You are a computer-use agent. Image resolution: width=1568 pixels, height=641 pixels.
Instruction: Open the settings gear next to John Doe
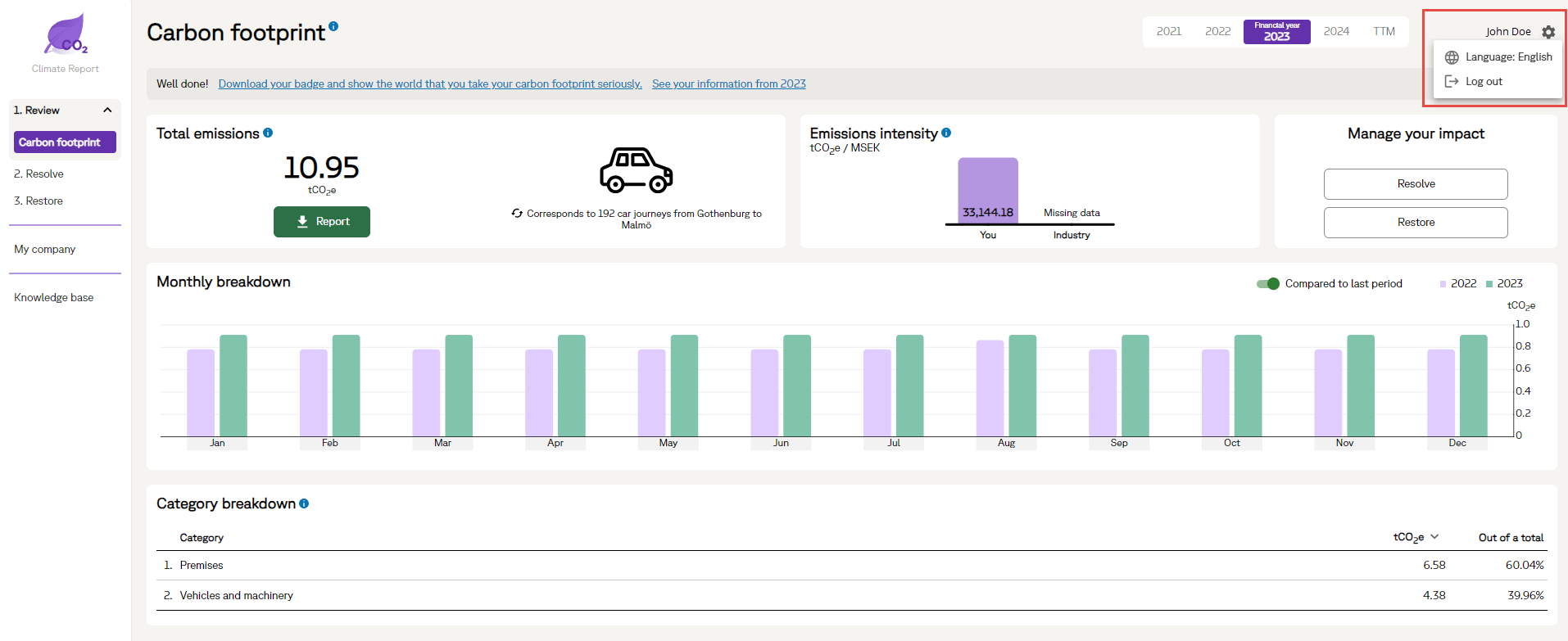(1548, 32)
